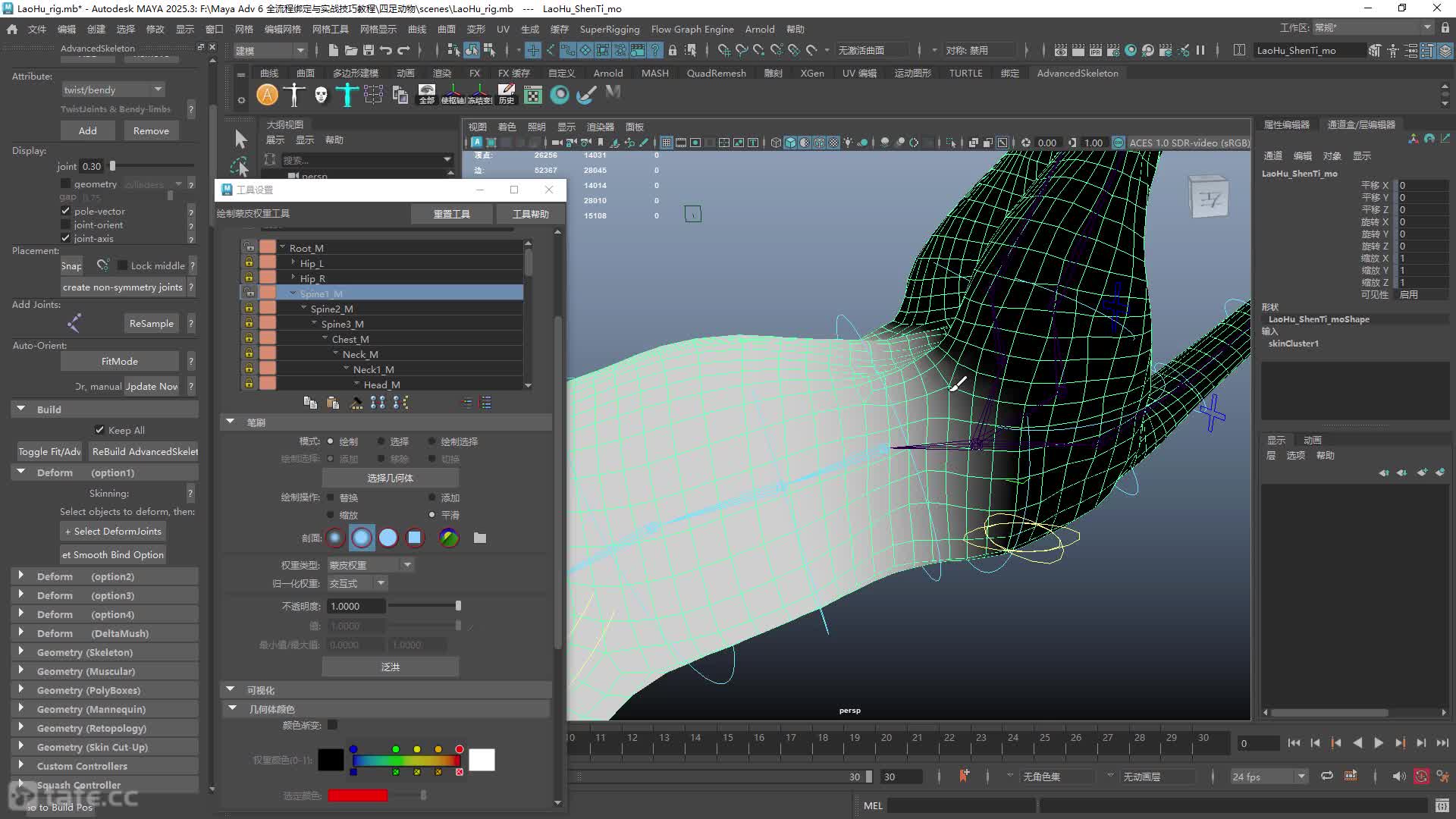Uncheck the Keep All checkbox
Screen dimensions: 1456x819
tap(99, 430)
